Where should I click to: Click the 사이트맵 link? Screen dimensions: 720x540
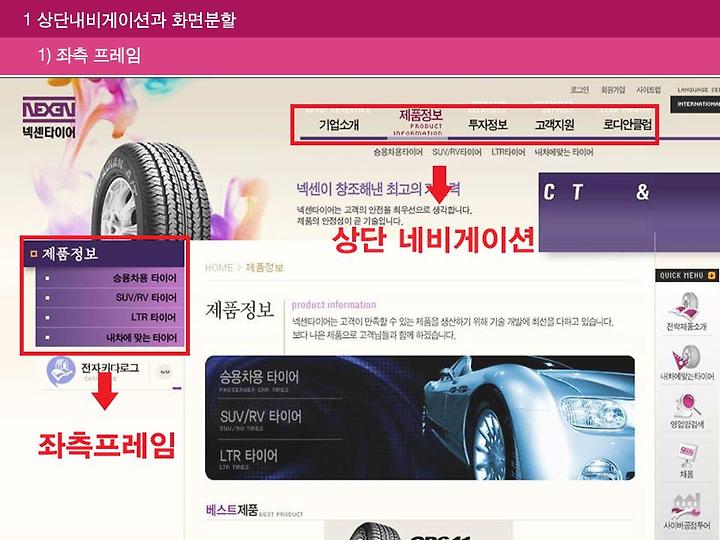648,90
